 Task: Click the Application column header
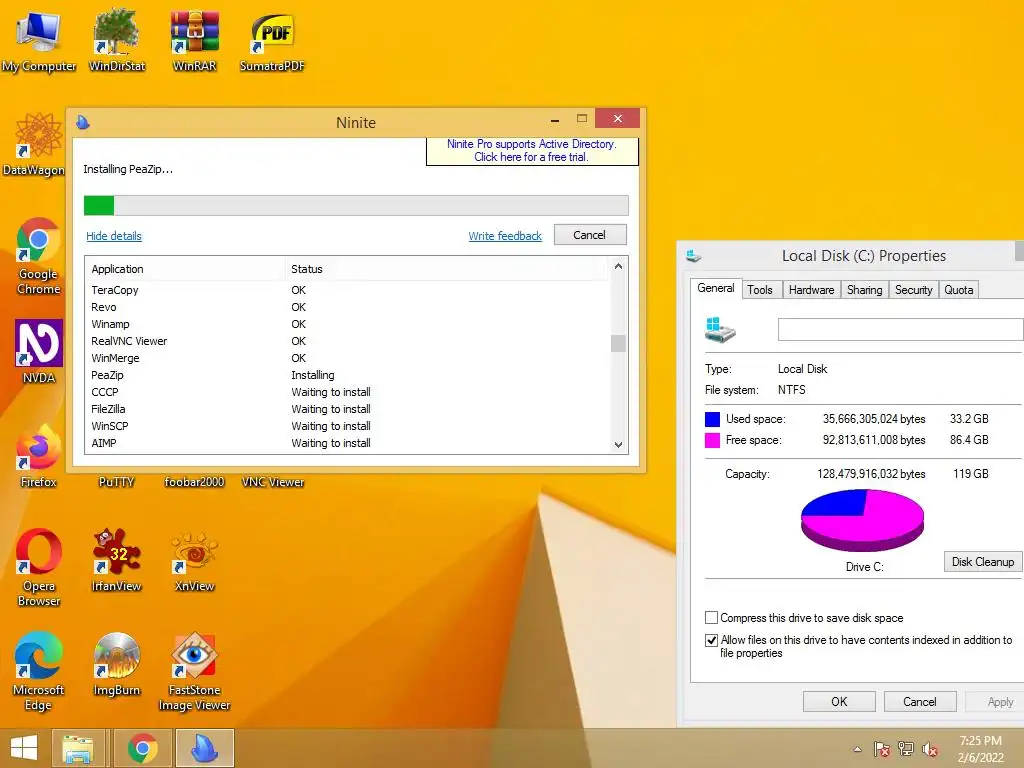(185, 268)
